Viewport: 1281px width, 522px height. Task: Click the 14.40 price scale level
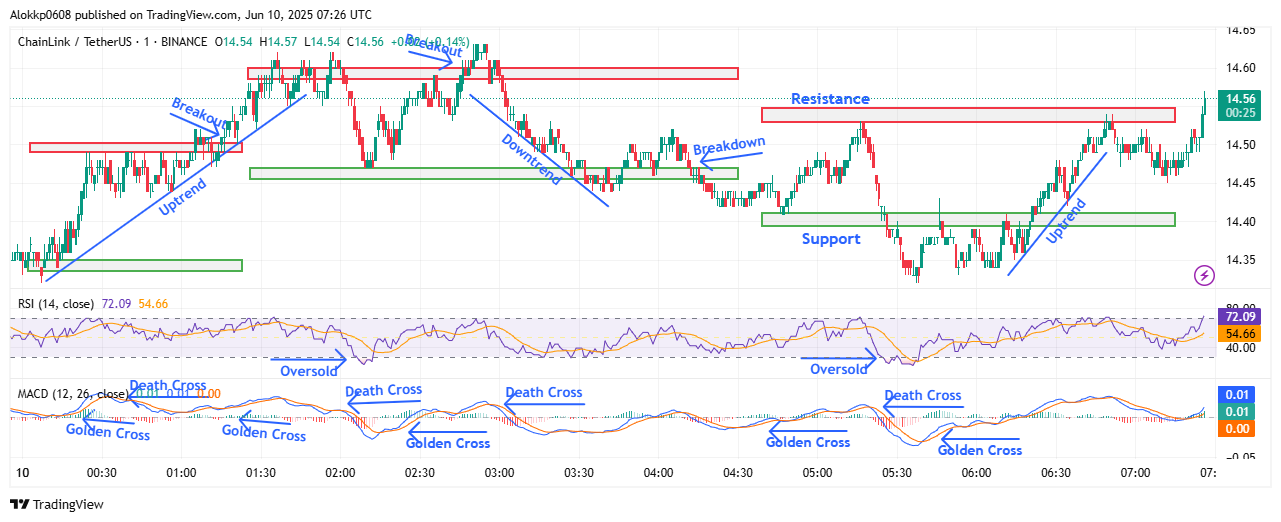tap(1240, 222)
